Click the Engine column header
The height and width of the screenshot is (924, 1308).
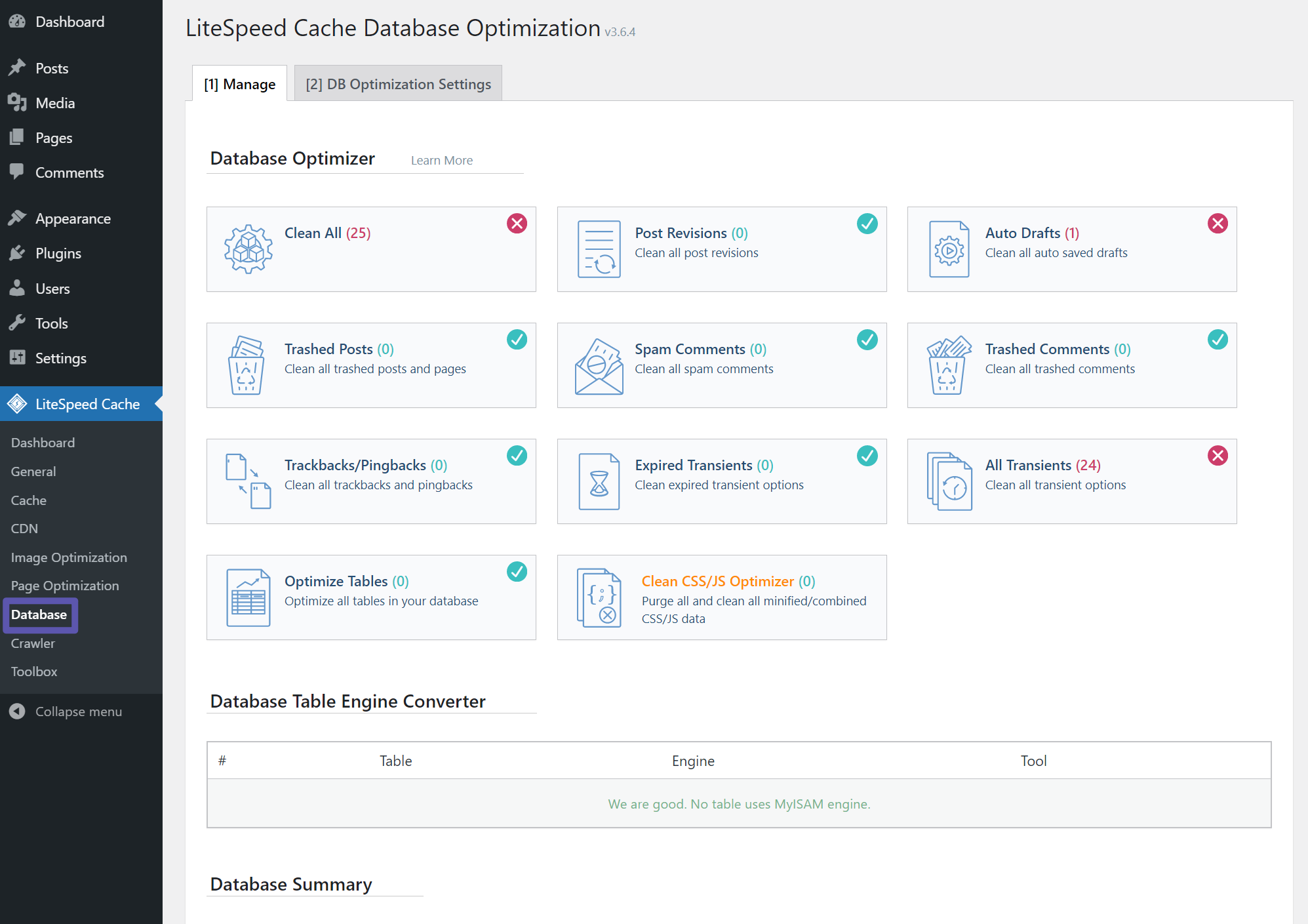click(693, 761)
